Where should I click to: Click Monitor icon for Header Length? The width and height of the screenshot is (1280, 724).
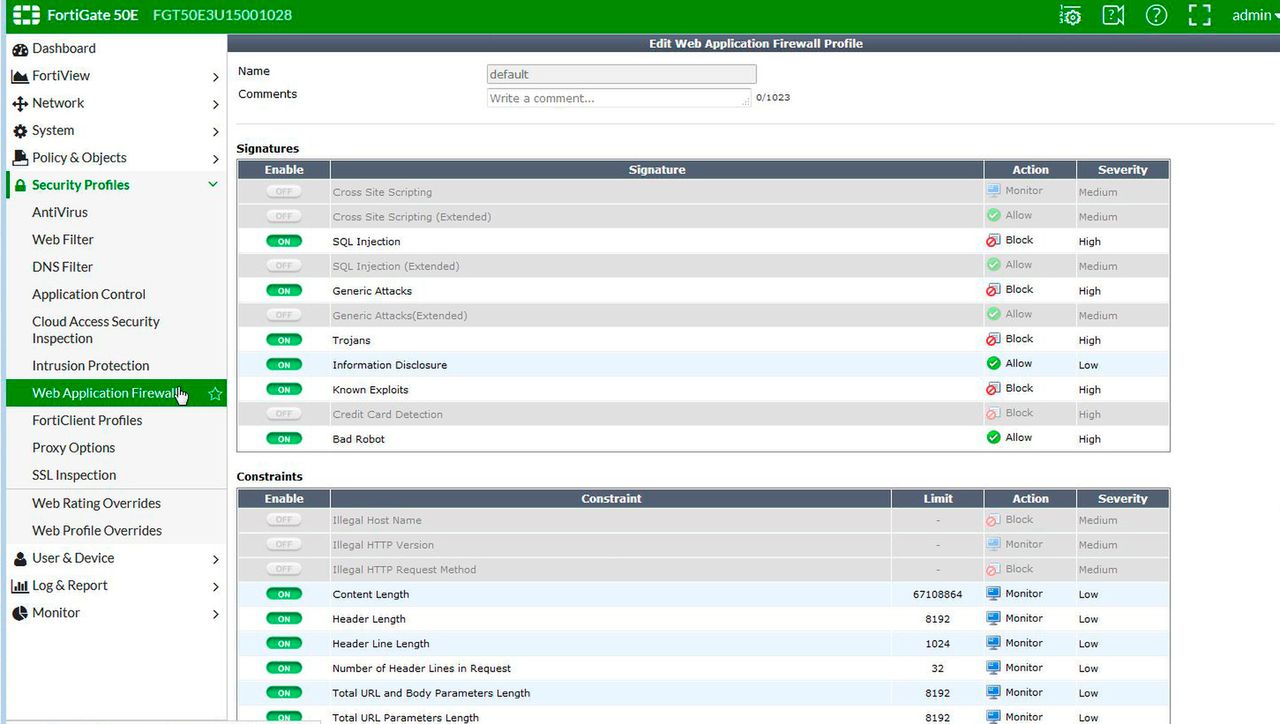993,618
